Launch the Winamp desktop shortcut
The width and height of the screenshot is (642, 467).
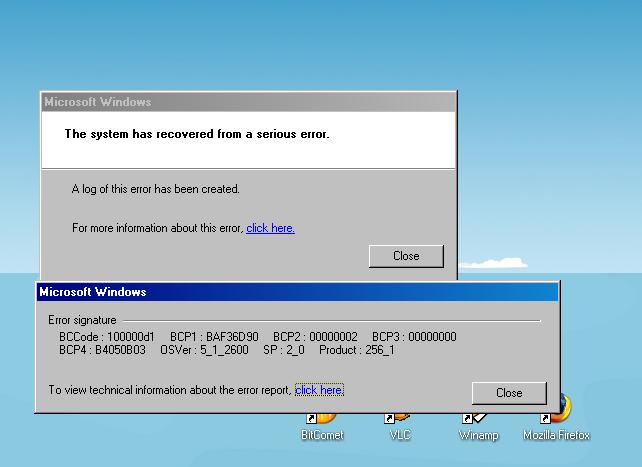point(478,427)
